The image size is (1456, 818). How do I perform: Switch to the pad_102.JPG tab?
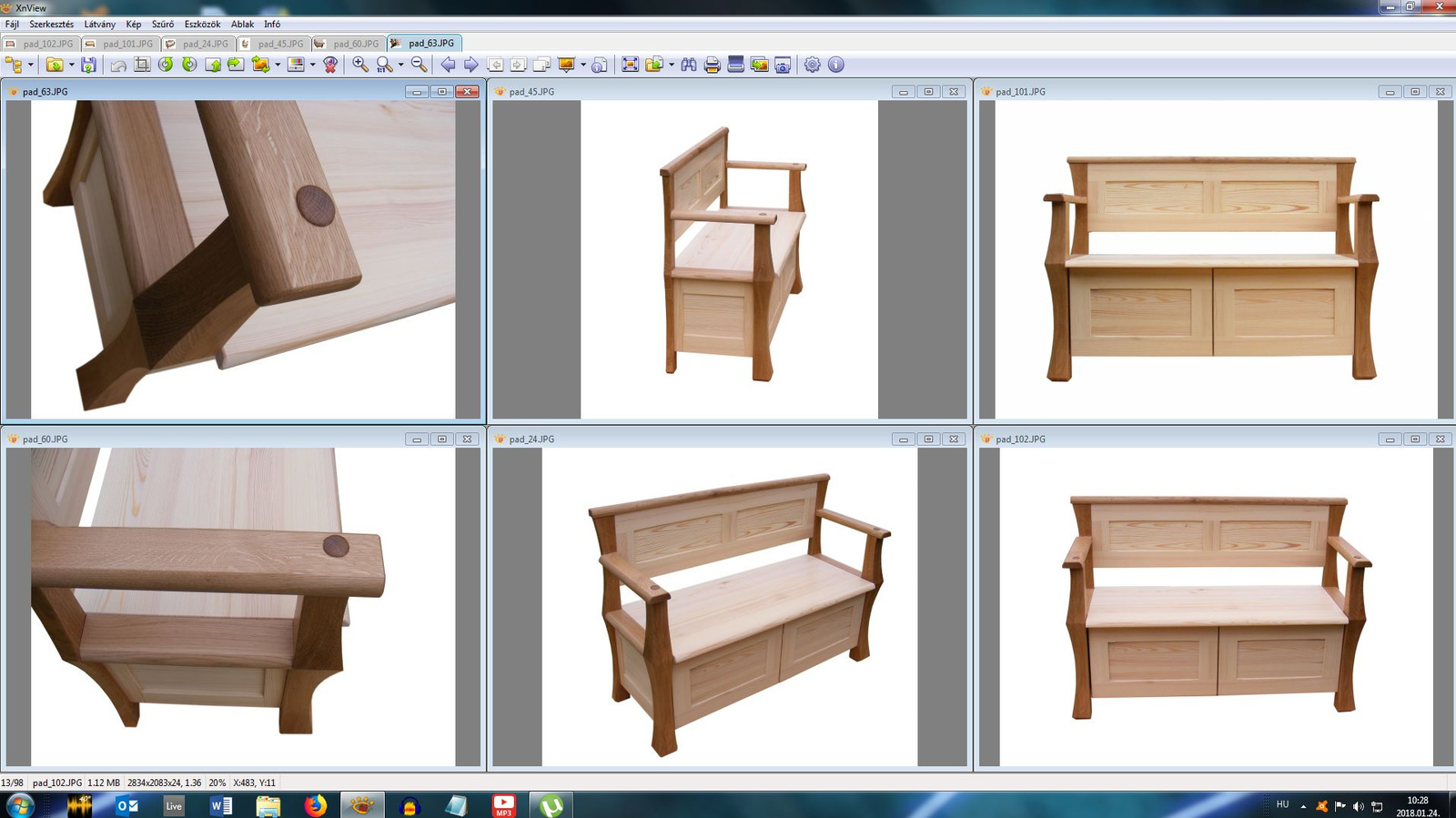click(41, 44)
